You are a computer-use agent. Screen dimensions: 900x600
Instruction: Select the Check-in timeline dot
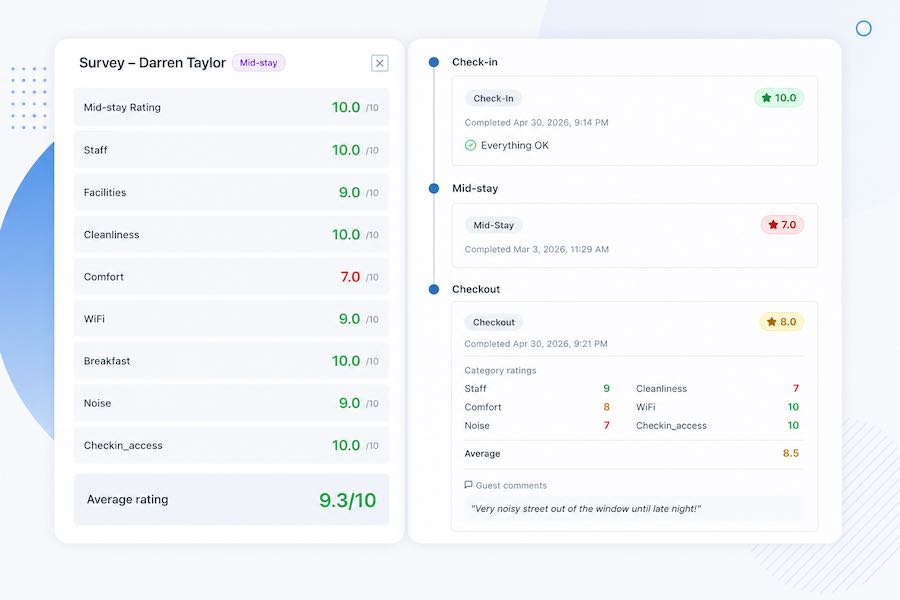point(434,62)
